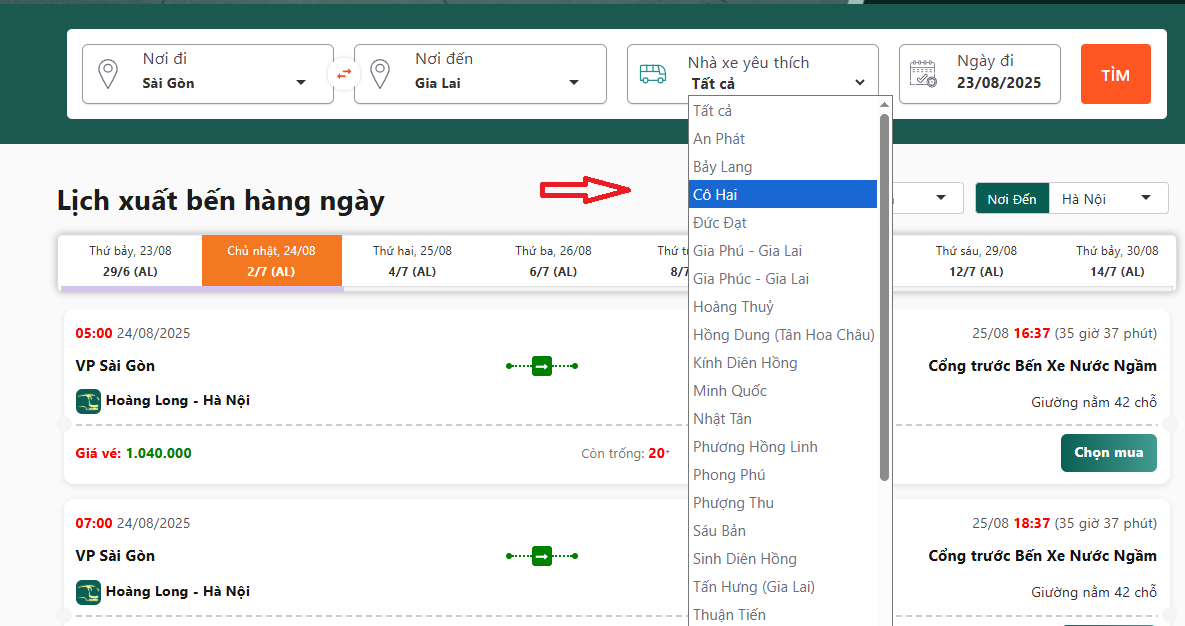The image size is (1185, 626).
Task: Click the calendar icon beside Ngày đi
Action: click(x=923, y=74)
